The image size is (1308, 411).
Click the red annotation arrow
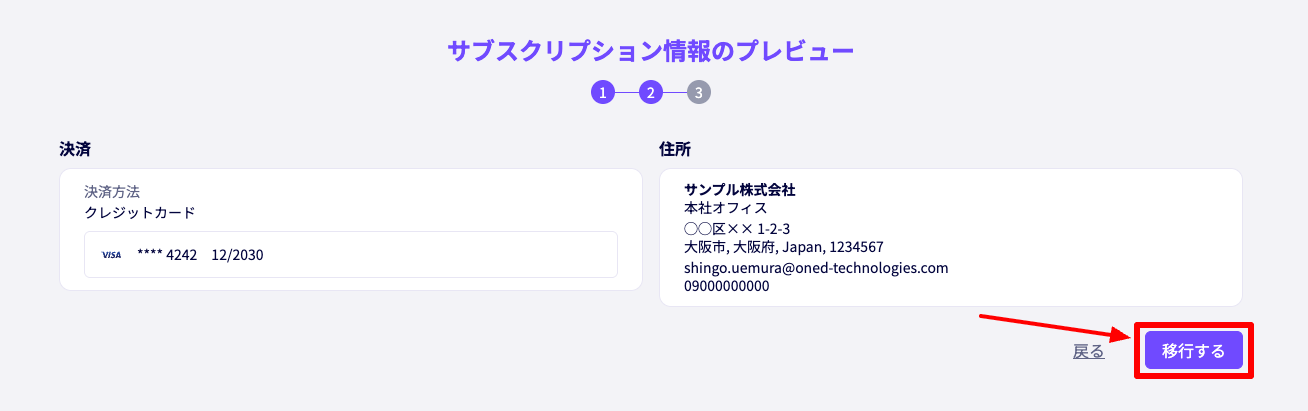tap(1056, 327)
